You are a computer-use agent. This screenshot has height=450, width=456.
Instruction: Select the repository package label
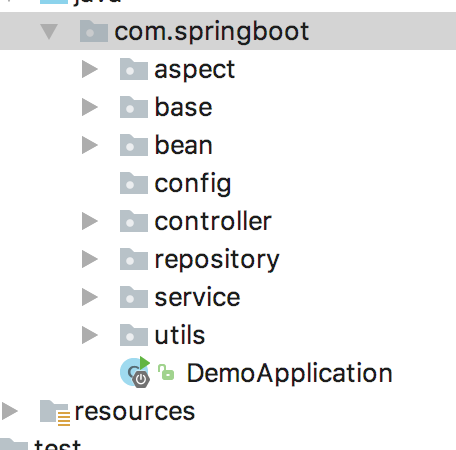pyautogui.click(x=217, y=260)
